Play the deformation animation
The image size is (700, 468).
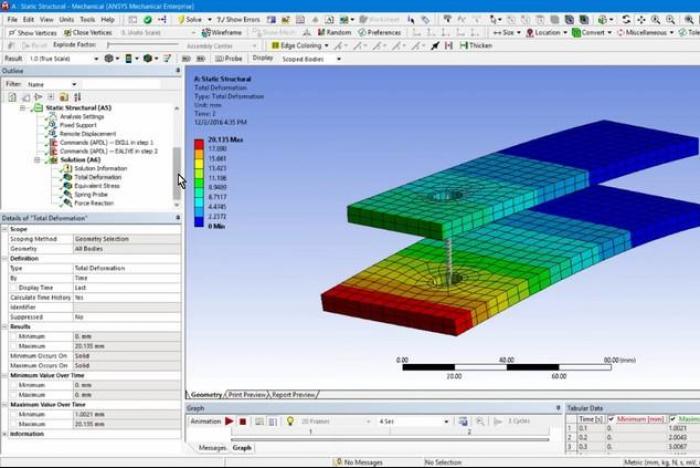tap(229, 421)
